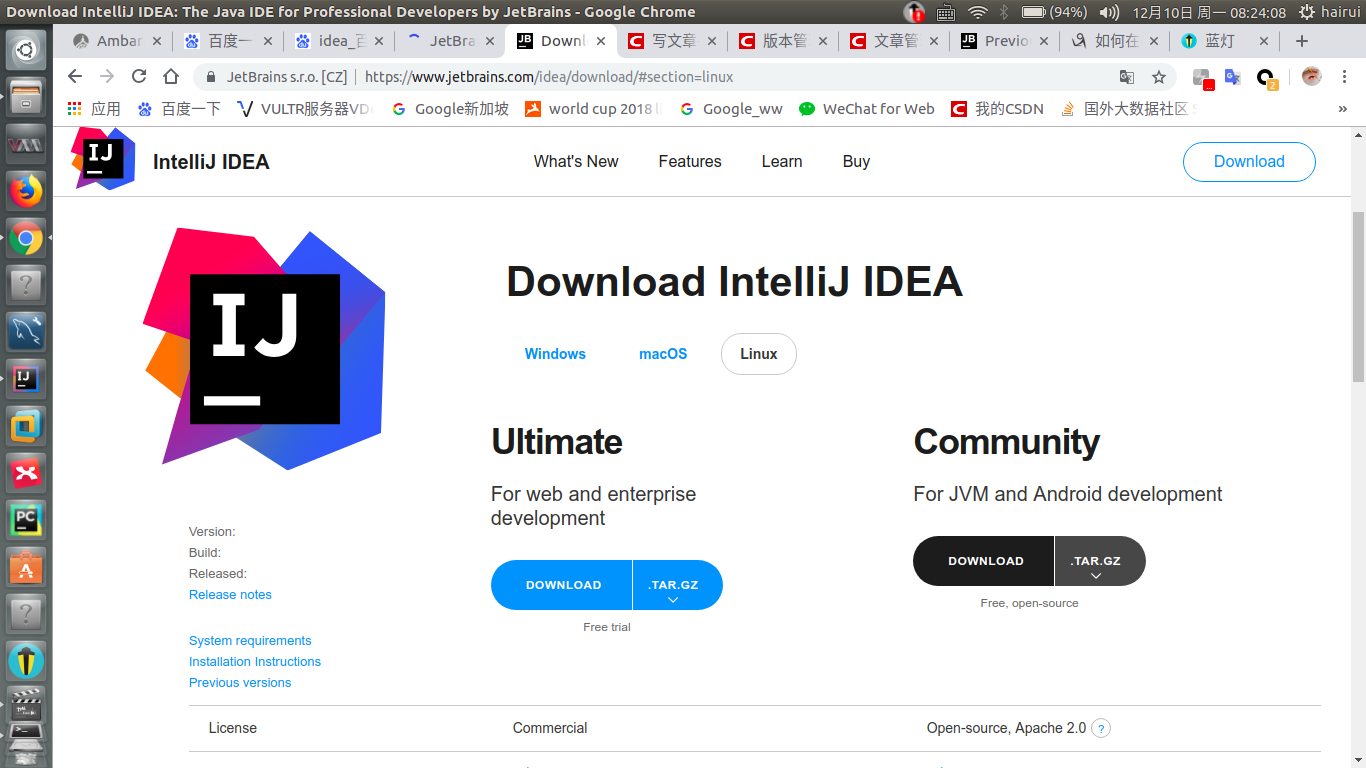Open MySQL Workbench from the dock
1366x768 pixels.
[26, 331]
